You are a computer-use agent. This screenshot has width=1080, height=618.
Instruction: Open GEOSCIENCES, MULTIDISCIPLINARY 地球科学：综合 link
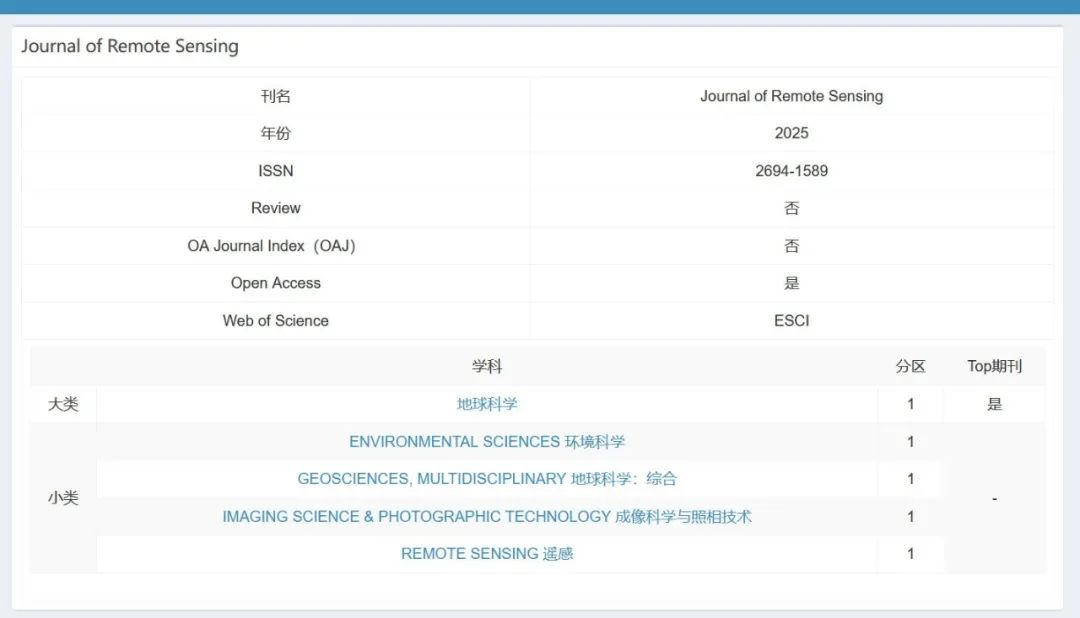click(487, 479)
